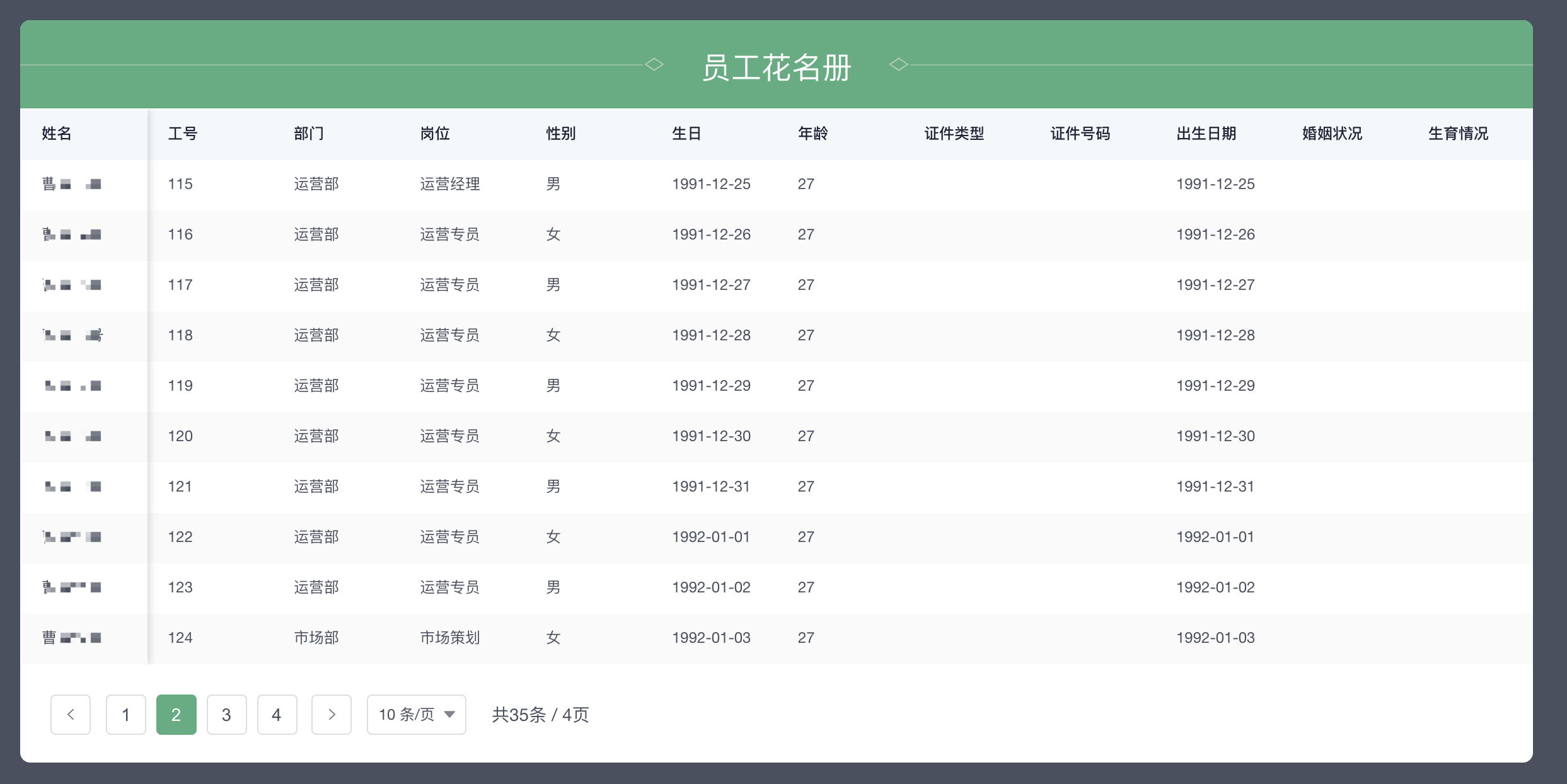
Task: Select employee number 121 cell
Action: click(x=180, y=487)
